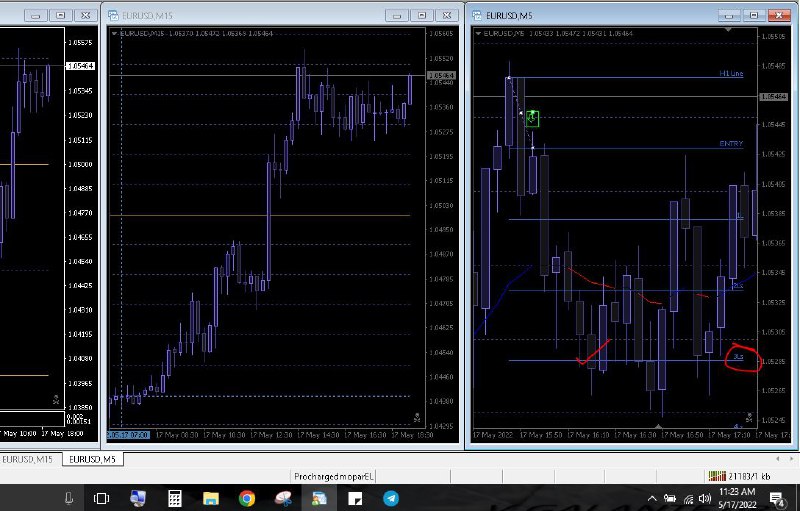800x511 pixels.
Task: Open Telegram from the taskbar
Action: pyautogui.click(x=391, y=498)
